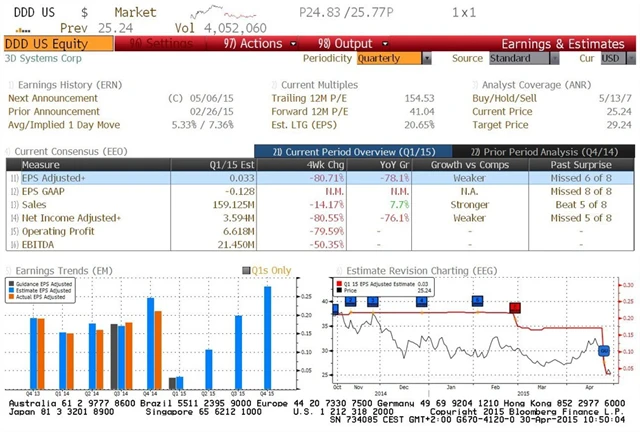Open the Earnings History (ERN) section icon

11,86
